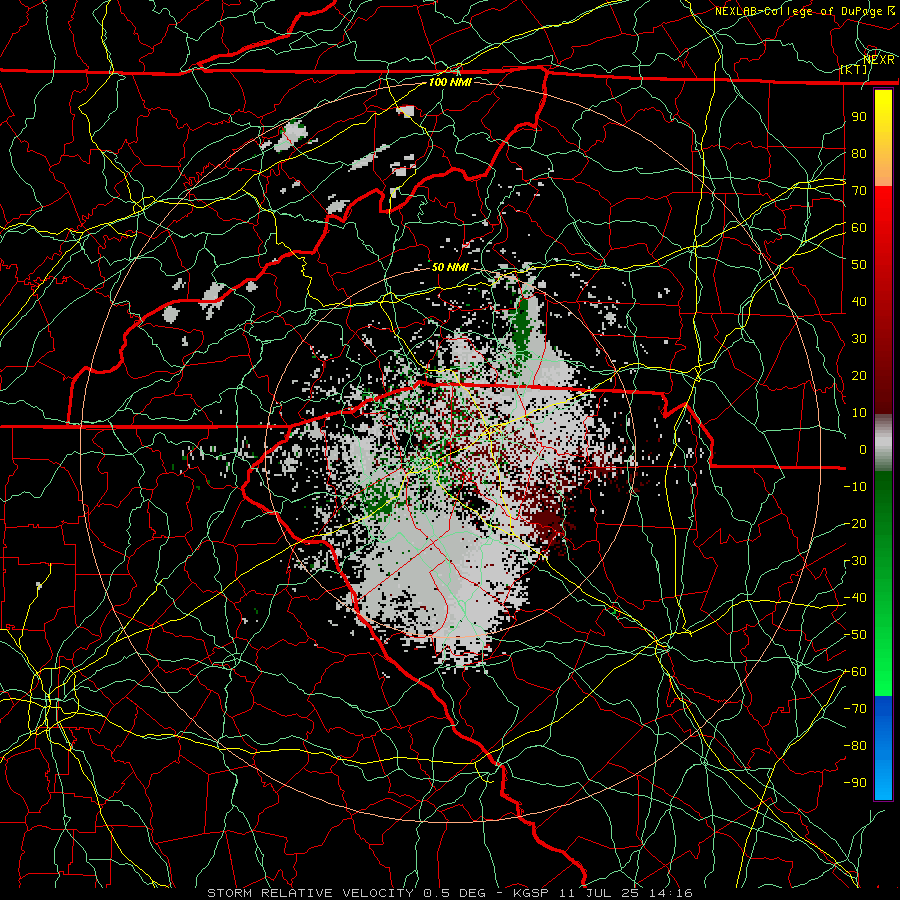
Task: Click the blue bottom segment of the color bar
Action: point(883,747)
